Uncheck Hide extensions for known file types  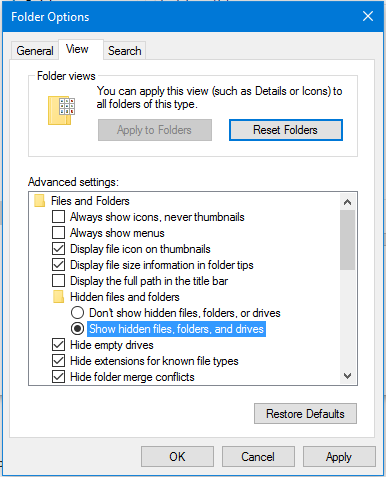[x=58, y=361]
